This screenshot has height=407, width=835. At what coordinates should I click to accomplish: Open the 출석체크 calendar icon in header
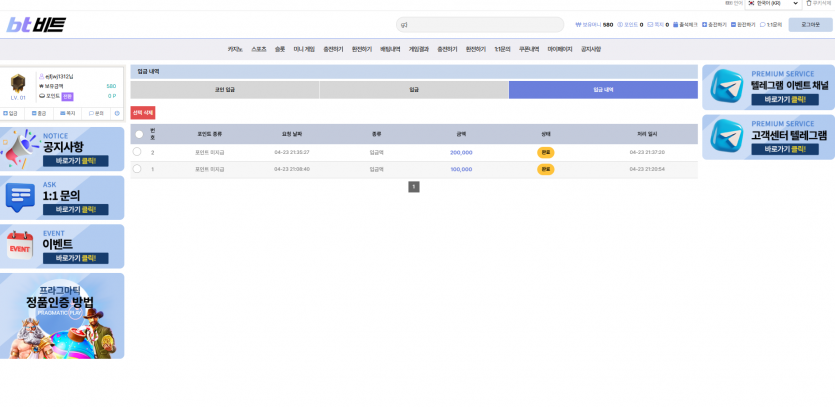675,25
